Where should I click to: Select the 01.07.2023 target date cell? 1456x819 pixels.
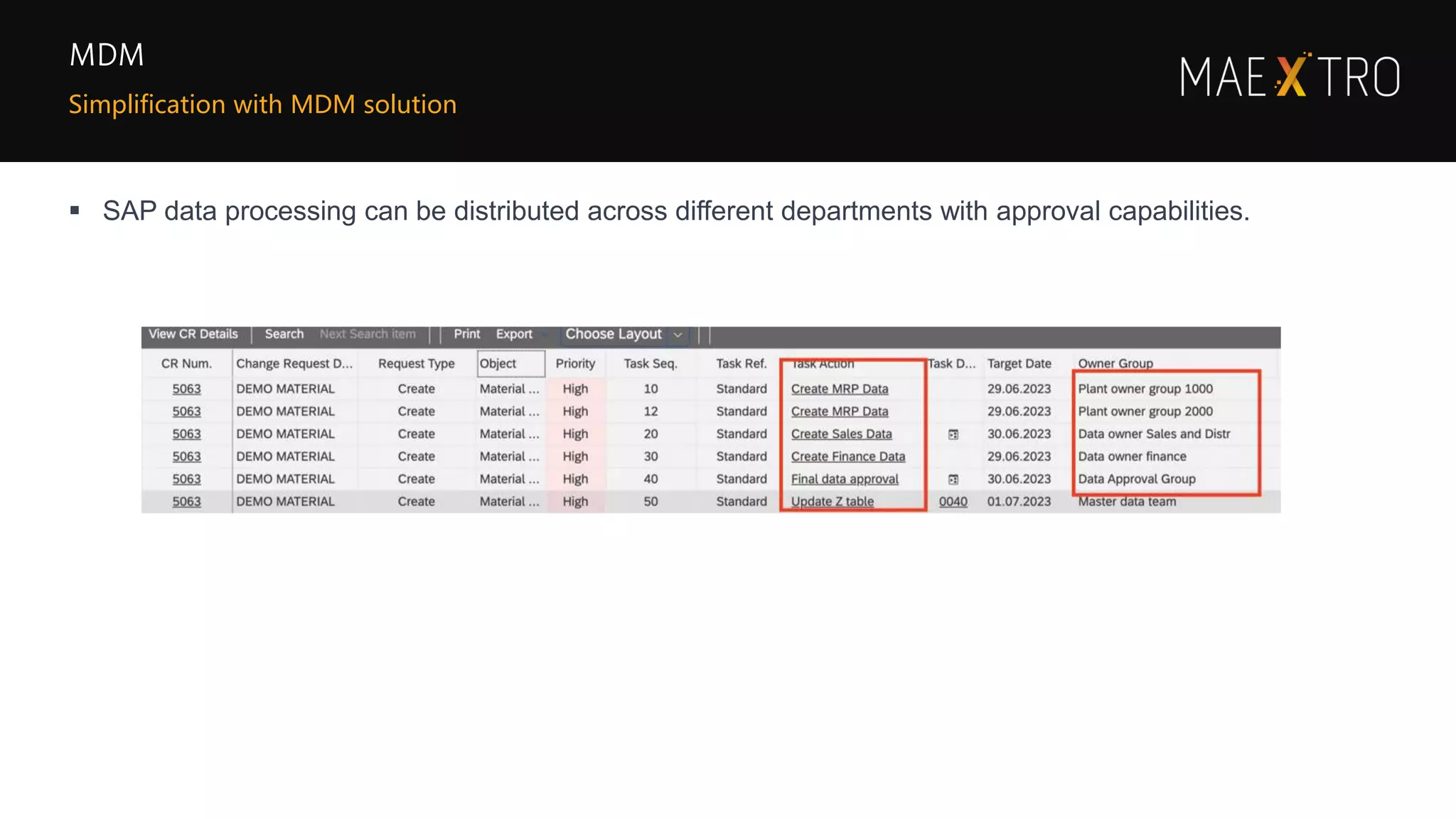click(1019, 501)
